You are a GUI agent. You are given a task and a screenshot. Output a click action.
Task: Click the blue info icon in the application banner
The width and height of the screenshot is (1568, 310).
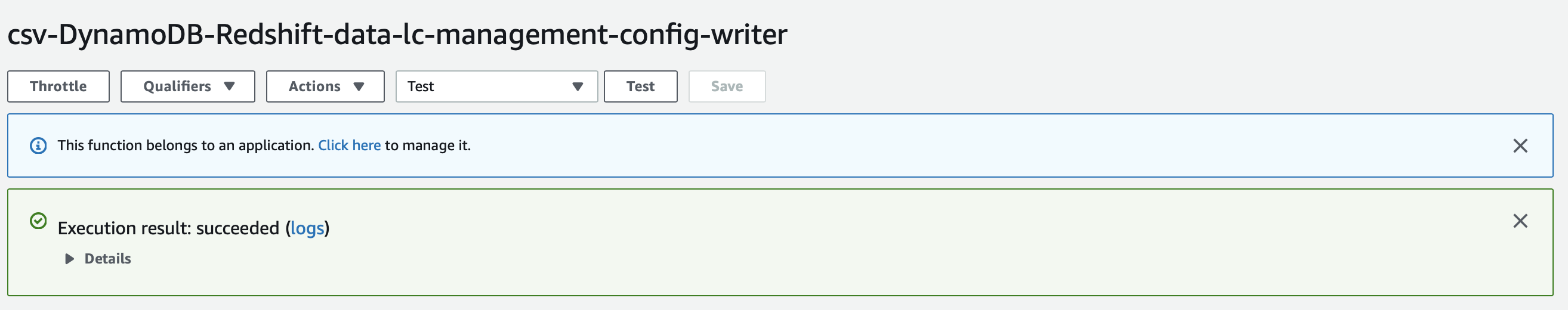tap(38, 146)
